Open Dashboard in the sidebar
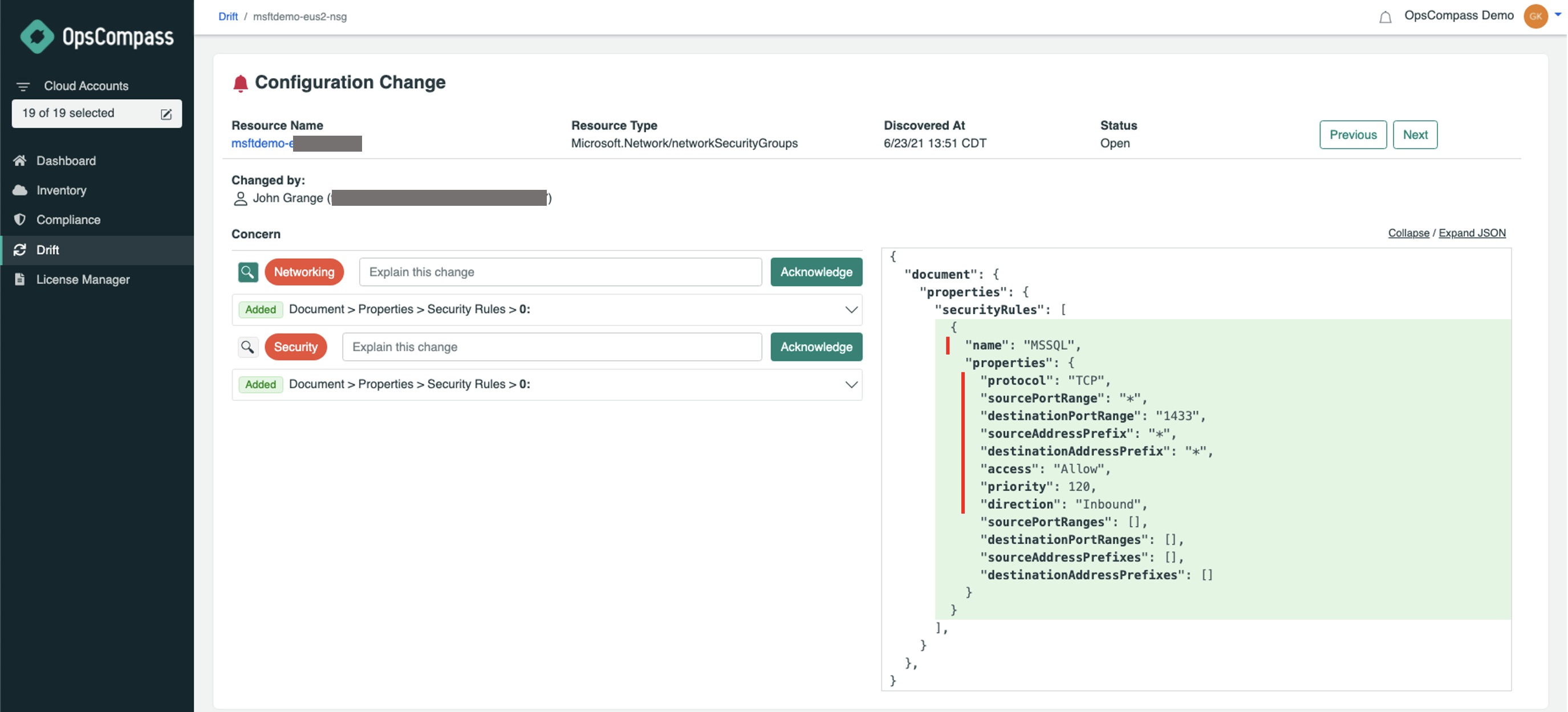Viewport: 1568px width, 712px height. click(66, 161)
